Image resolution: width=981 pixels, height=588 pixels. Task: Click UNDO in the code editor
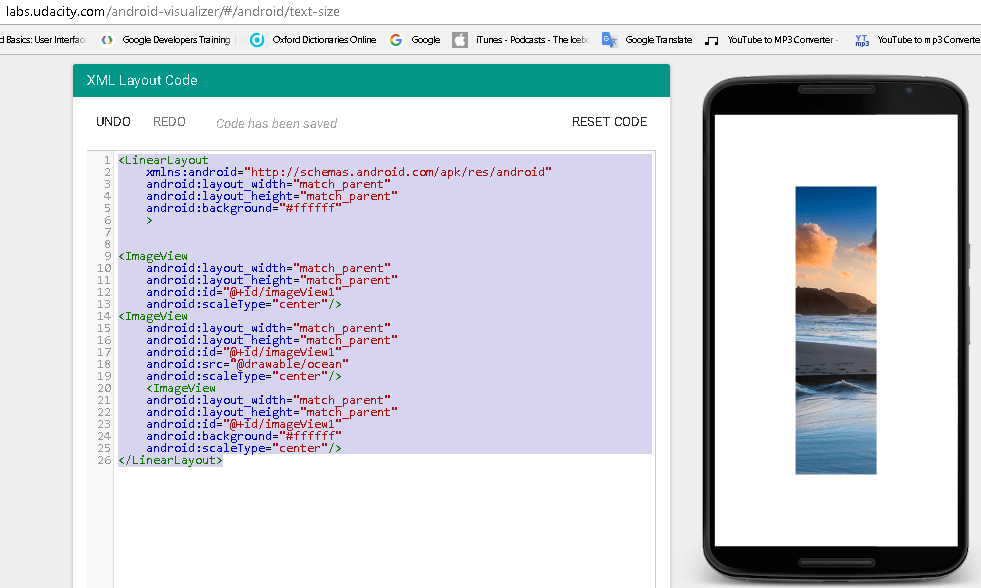click(113, 122)
